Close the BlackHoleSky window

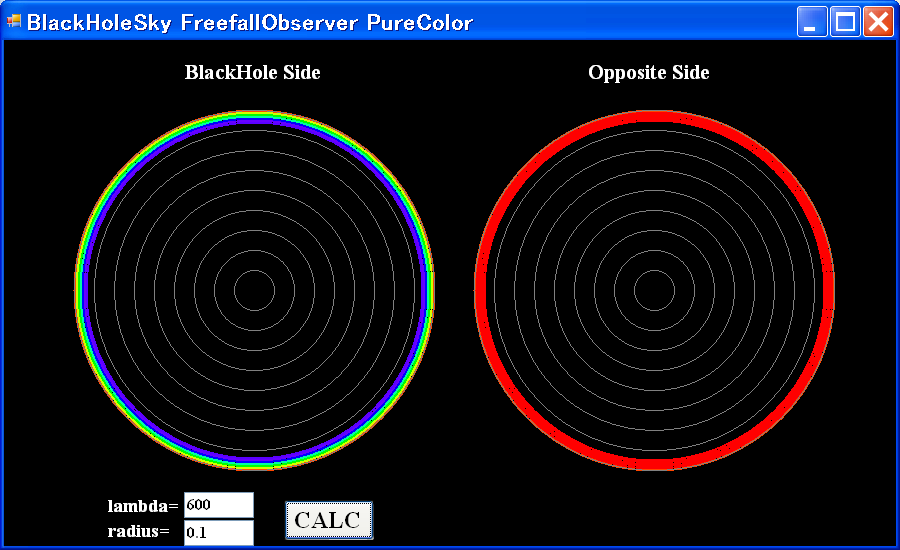click(878, 22)
